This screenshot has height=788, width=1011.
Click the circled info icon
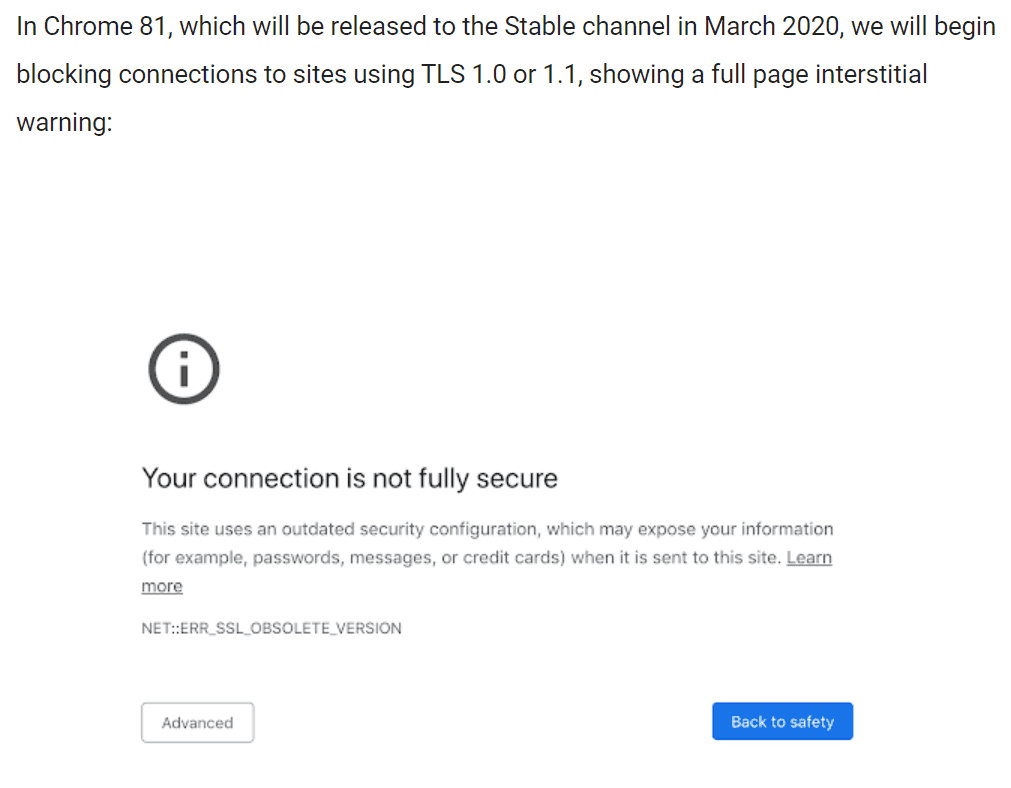[184, 369]
